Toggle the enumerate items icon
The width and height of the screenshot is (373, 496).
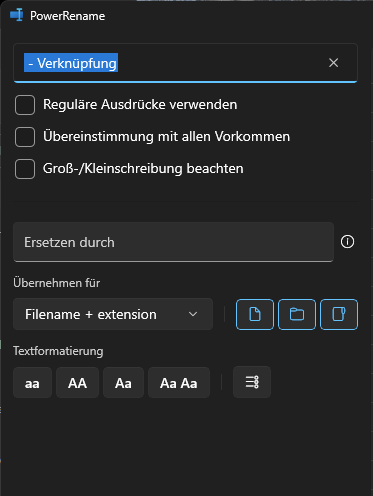(x=252, y=382)
